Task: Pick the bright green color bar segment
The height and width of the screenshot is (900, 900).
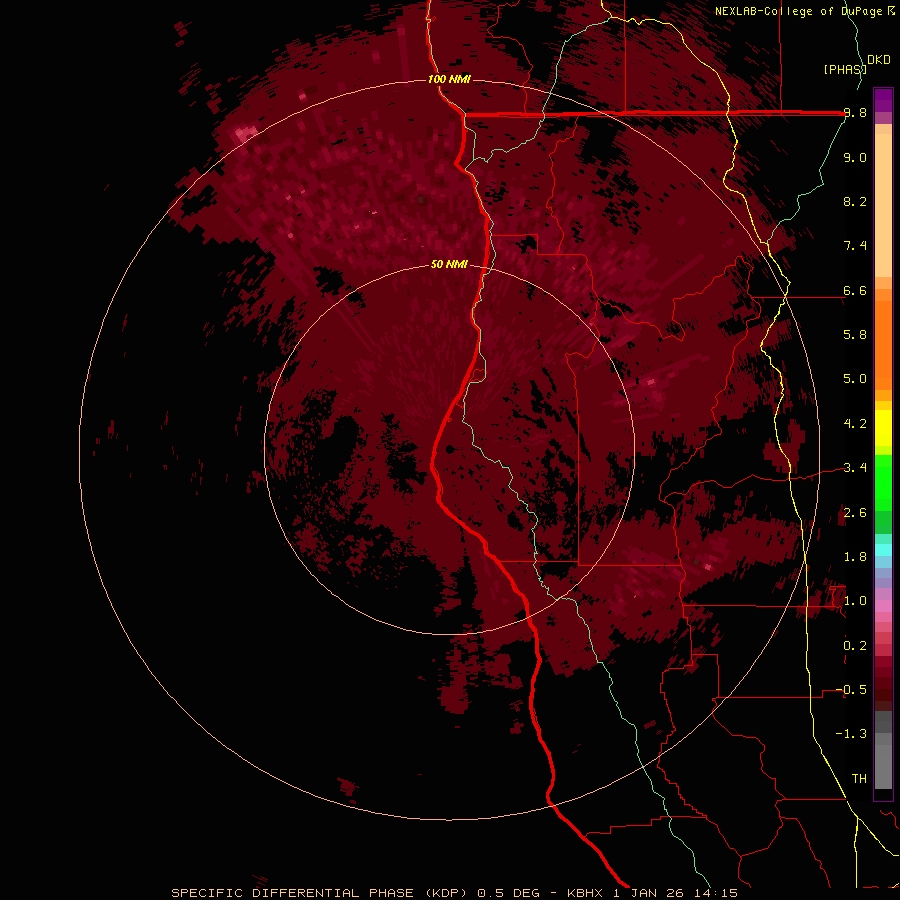Action: tap(883, 483)
